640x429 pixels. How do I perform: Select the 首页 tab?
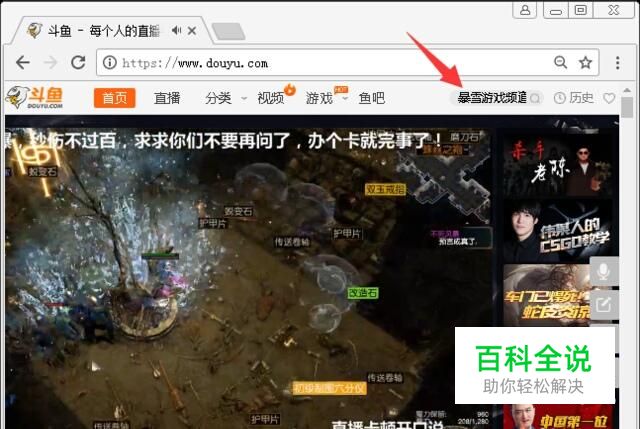coord(114,98)
